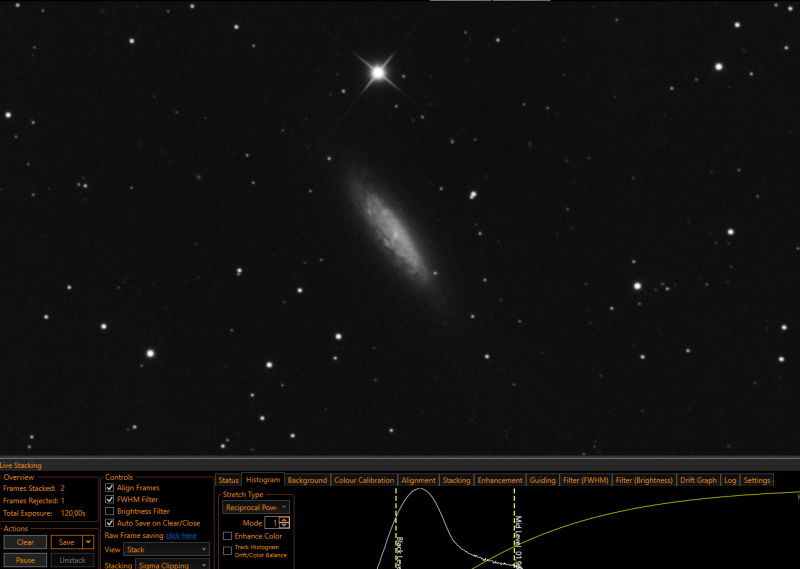Enable the Enhance Color checkbox
The image size is (800, 569).
click(x=228, y=536)
